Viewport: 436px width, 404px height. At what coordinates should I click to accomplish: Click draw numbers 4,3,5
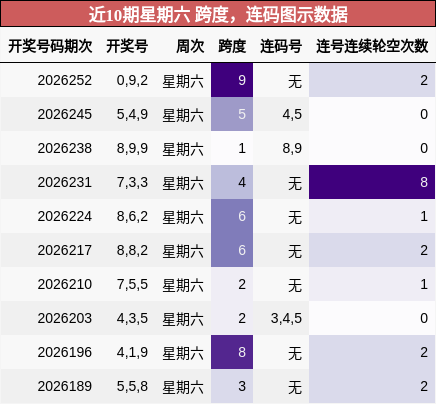point(132,318)
